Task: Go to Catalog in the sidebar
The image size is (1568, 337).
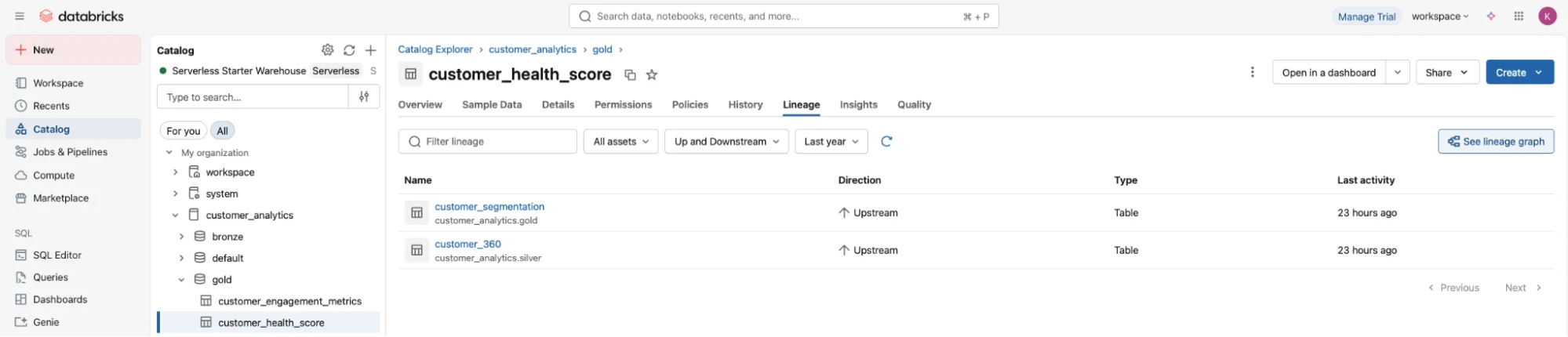Action: click(x=73, y=129)
